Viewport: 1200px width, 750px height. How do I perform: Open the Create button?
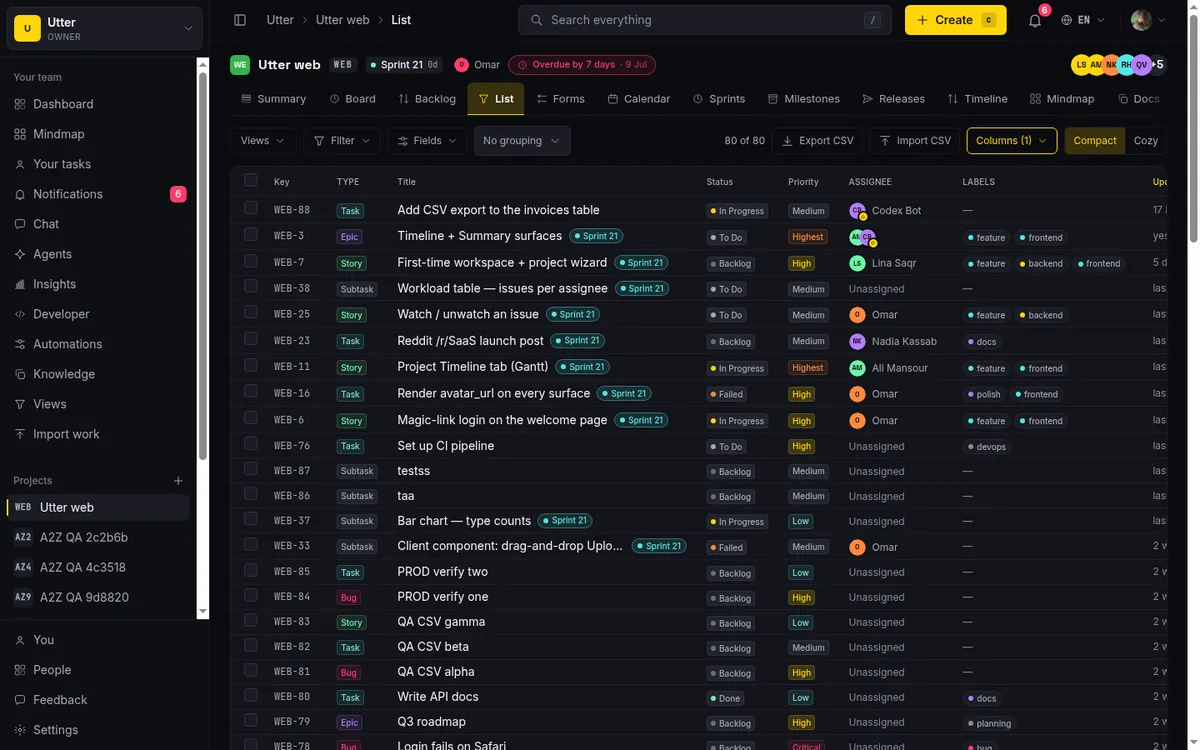pos(956,20)
